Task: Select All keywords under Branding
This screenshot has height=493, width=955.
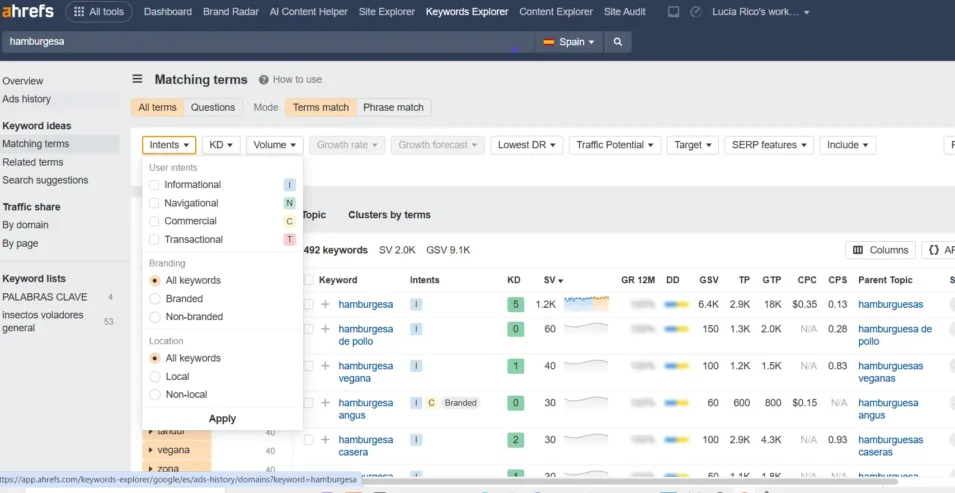Action: tap(155, 281)
